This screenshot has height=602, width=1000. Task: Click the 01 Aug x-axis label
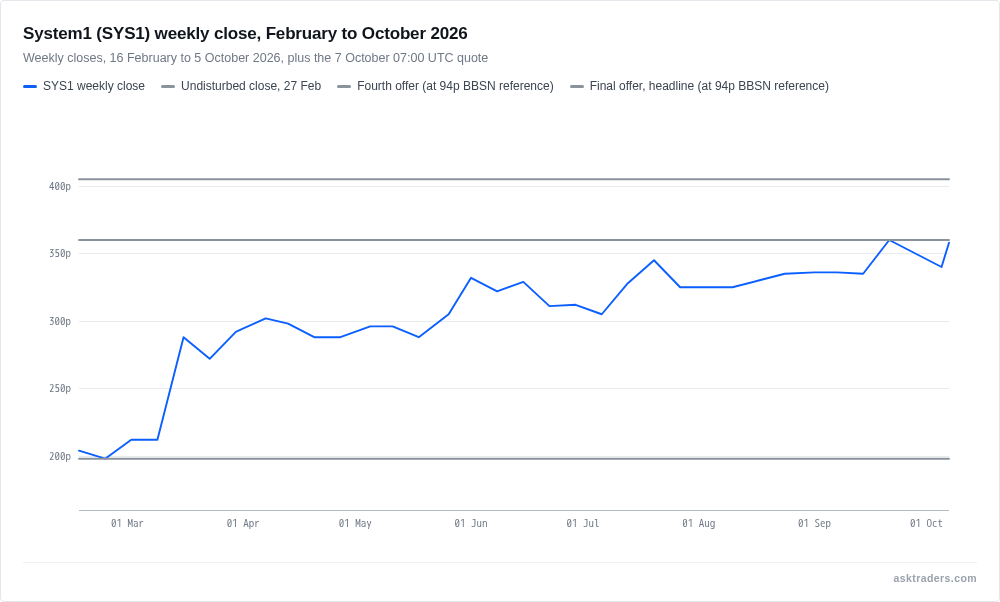point(698,524)
